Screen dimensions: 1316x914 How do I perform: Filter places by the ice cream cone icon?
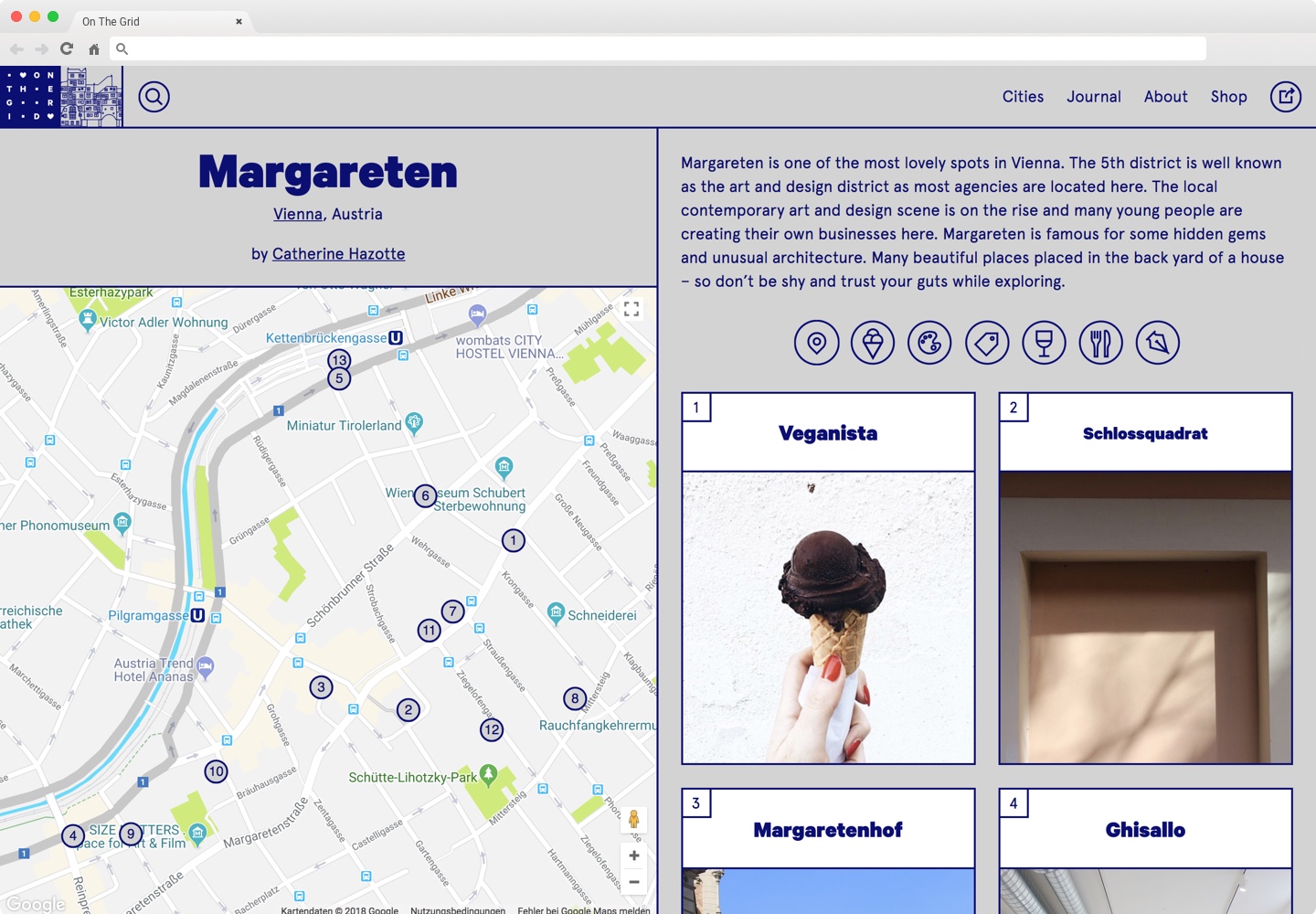pos(873,343)
